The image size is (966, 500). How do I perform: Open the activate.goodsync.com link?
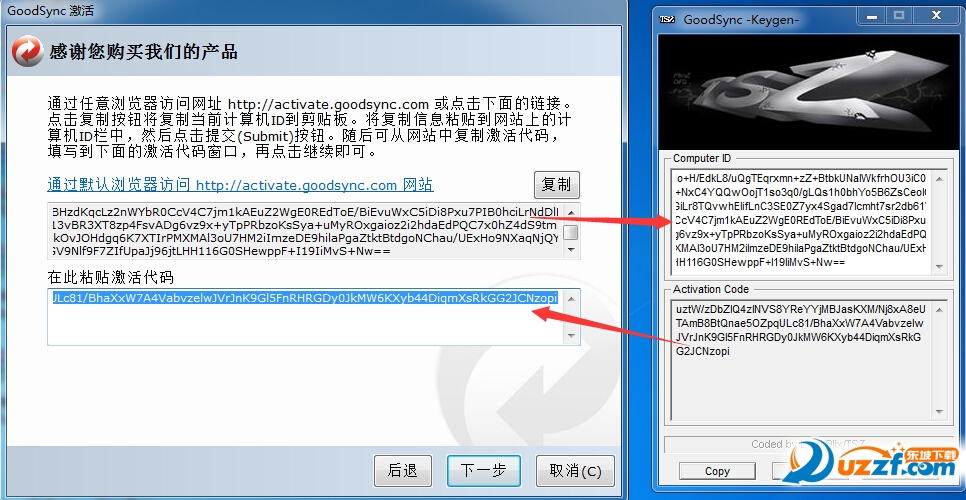[240, 185]
